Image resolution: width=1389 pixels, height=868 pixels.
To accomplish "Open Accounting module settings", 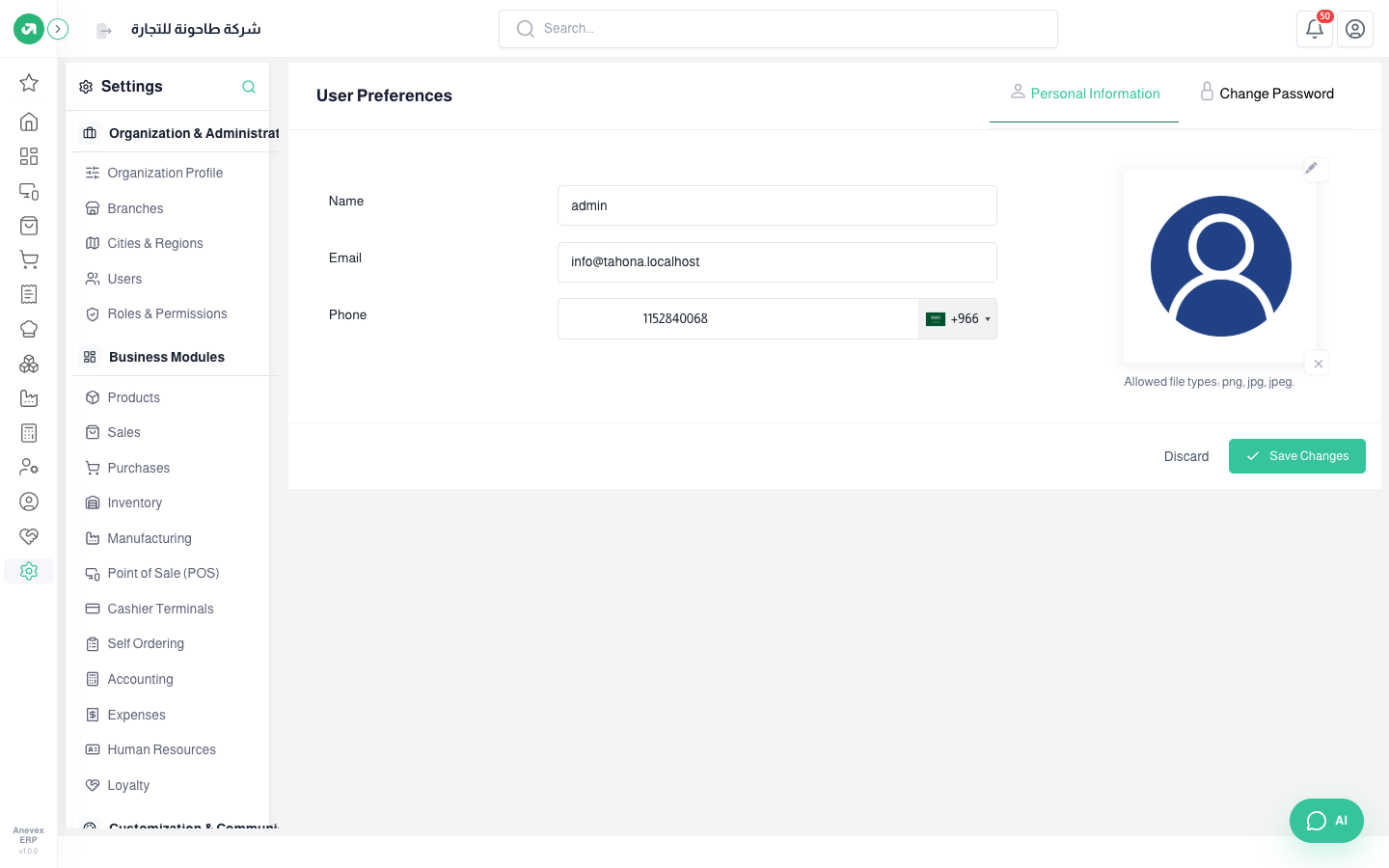I will pos(140,679).
